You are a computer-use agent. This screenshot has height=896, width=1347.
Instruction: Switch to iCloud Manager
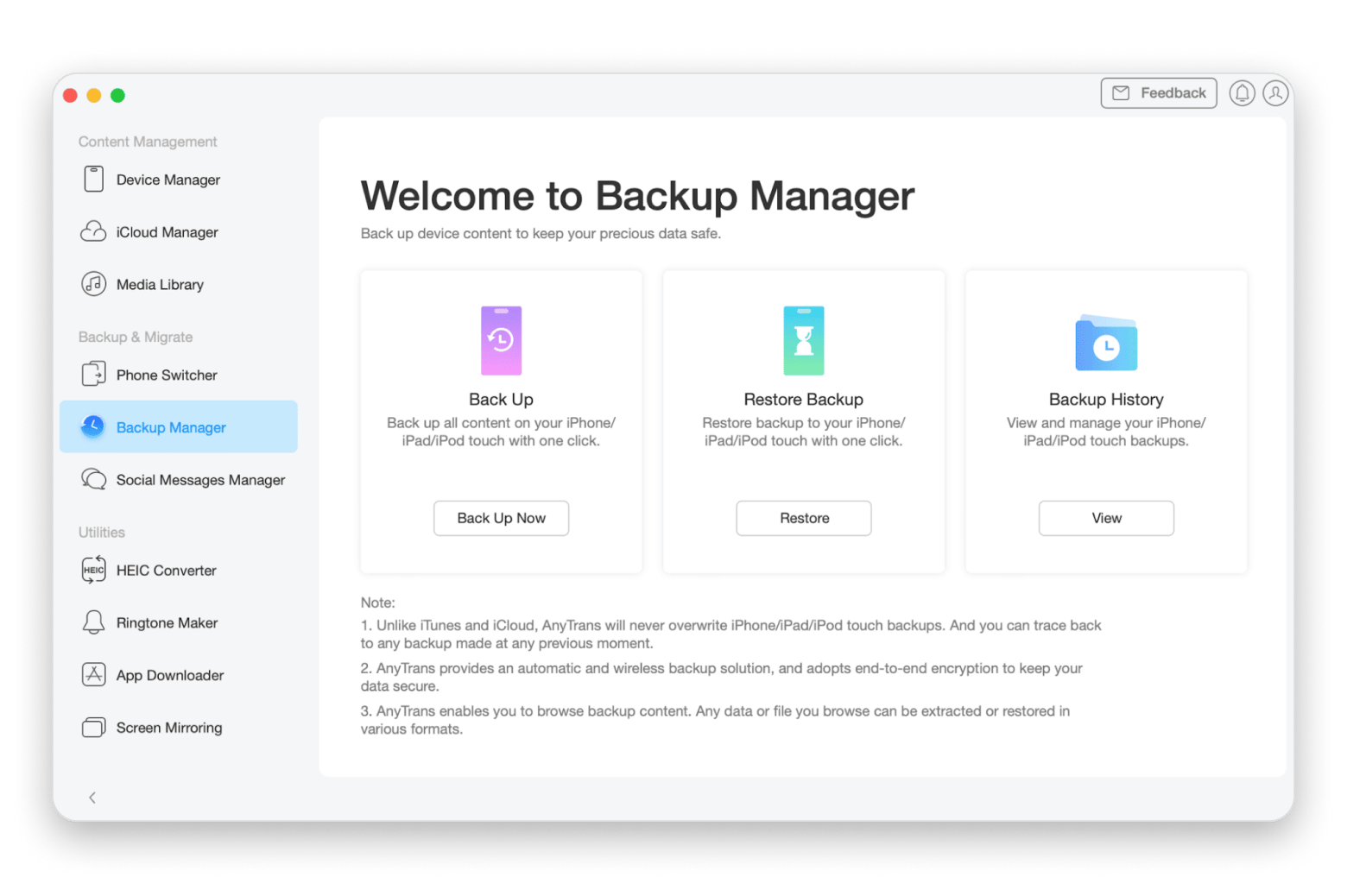pos(179,232)
